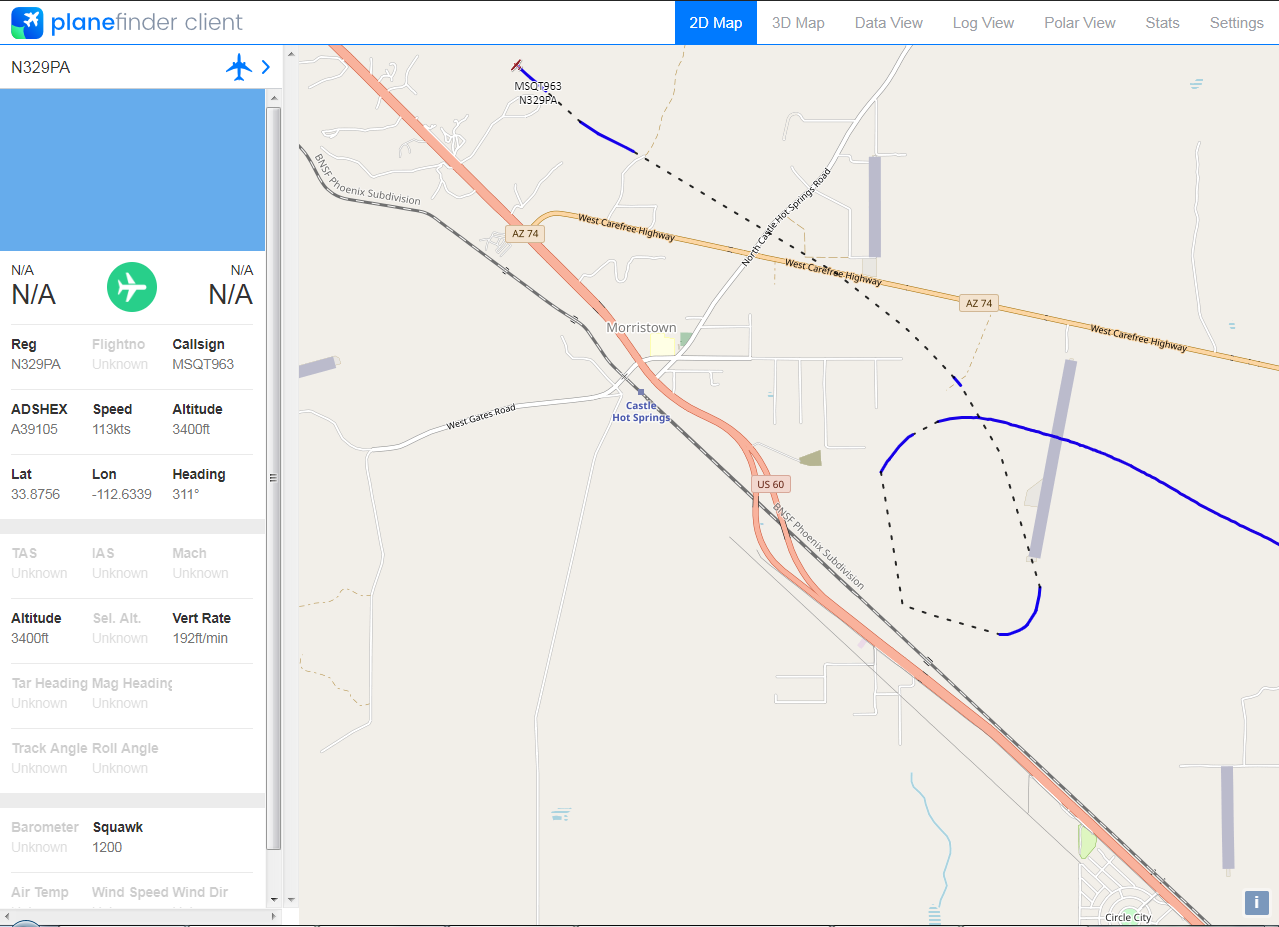
Task: Select the aircraft marker on the map
Action: pyautogui.click(x=518, y=66)
